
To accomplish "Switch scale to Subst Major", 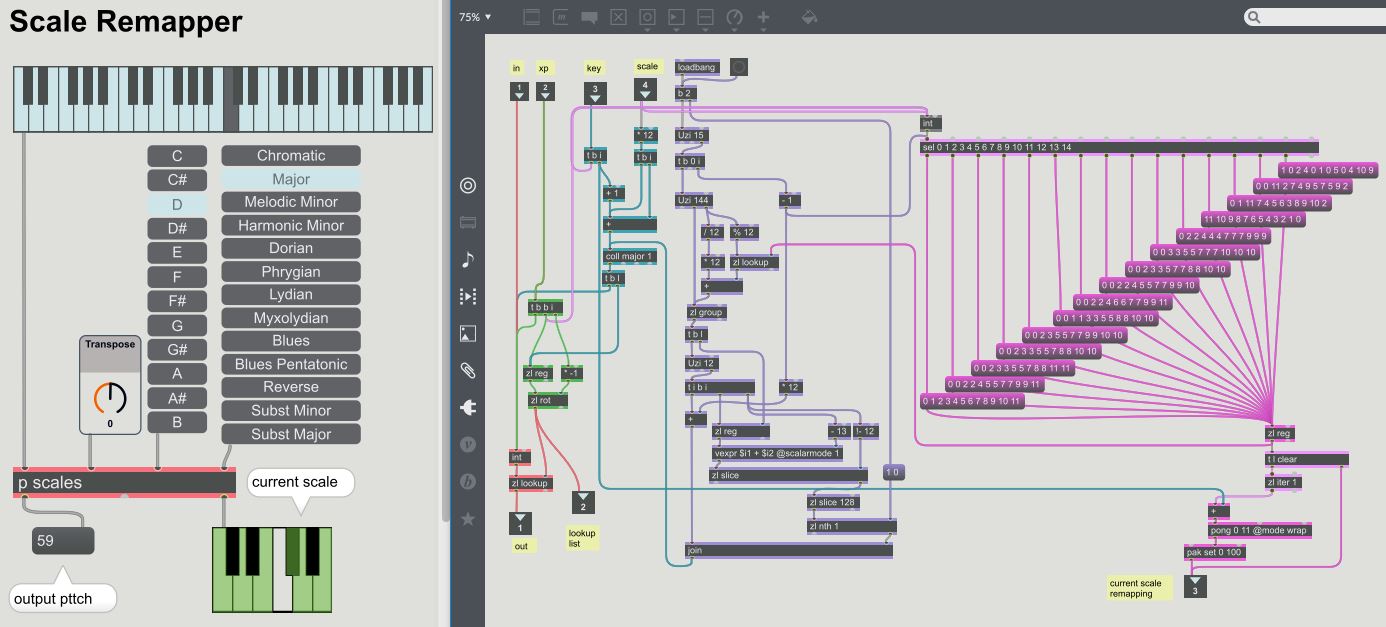I will click(x=291, y=434).
